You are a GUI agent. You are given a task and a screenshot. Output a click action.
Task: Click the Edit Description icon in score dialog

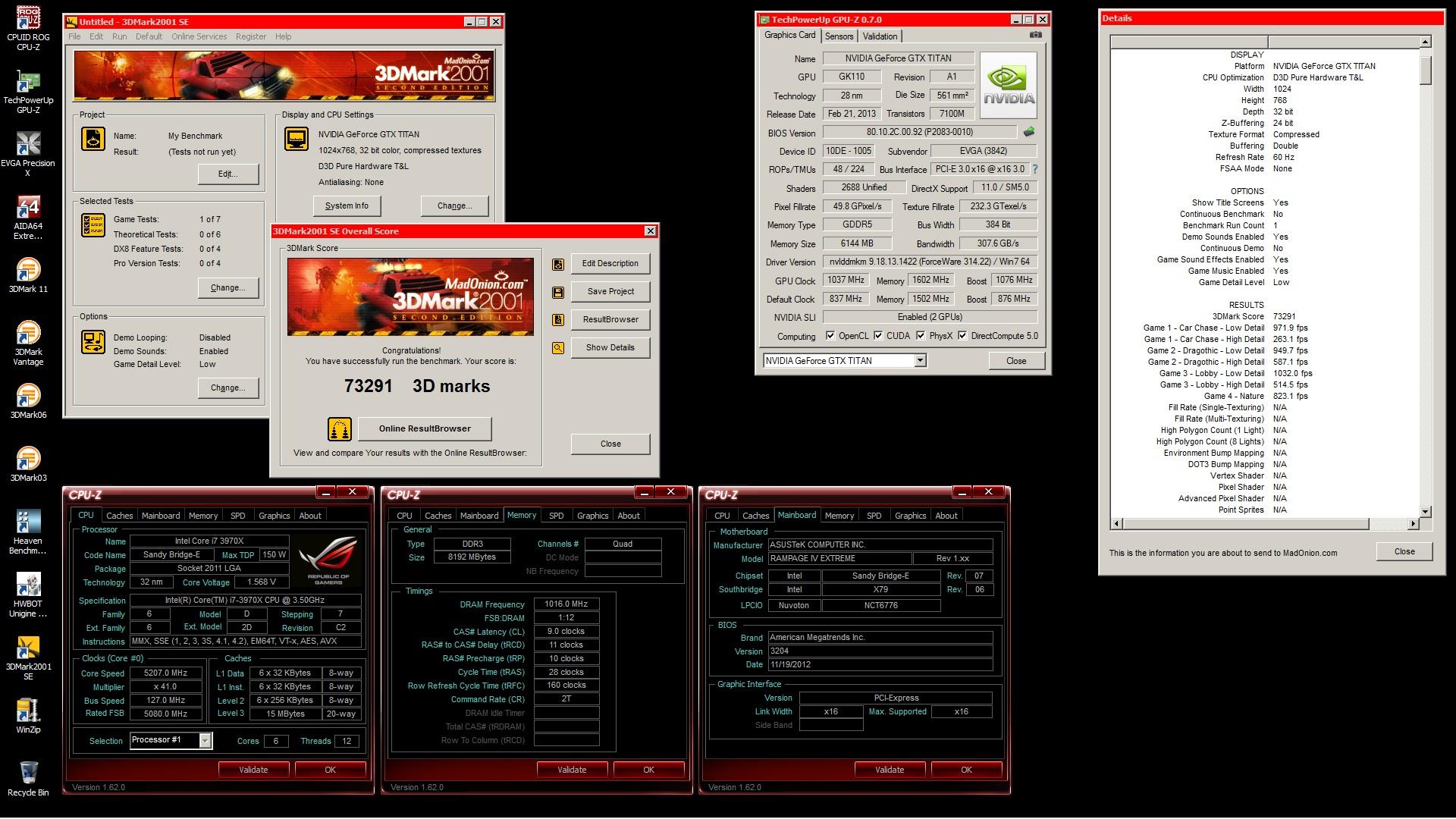click(558, 264)
